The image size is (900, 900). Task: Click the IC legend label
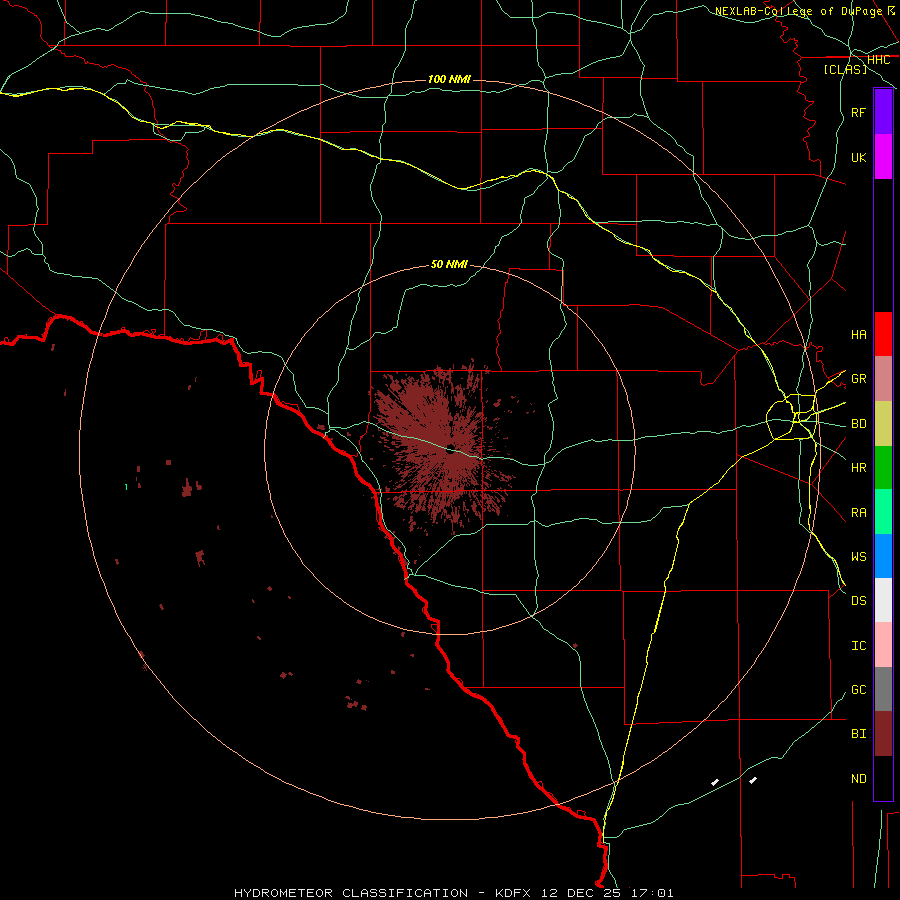(858, 646)
